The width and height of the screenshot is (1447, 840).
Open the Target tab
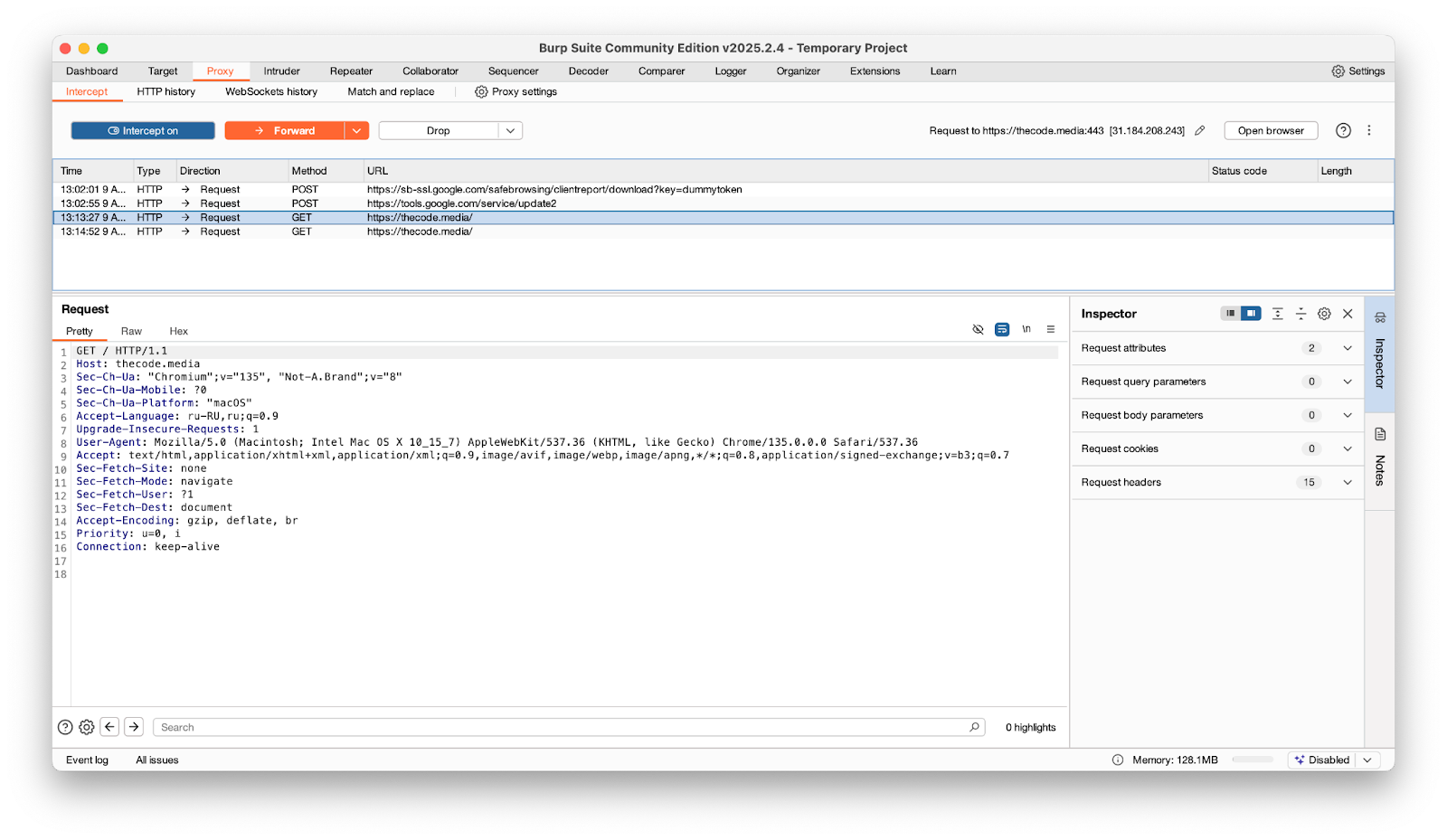[x=163, y=71]
